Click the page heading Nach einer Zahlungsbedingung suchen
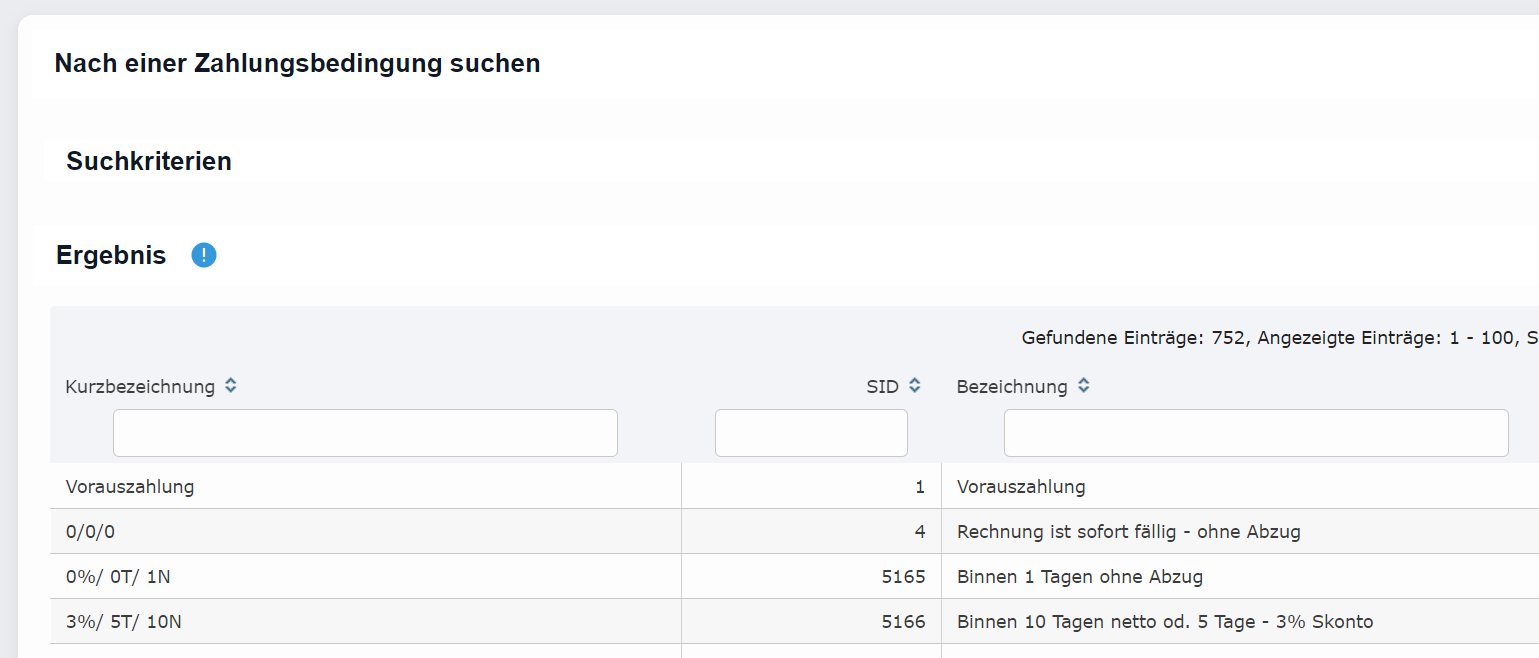This screenshot has width=1539, height=658. tap(296, 63)
